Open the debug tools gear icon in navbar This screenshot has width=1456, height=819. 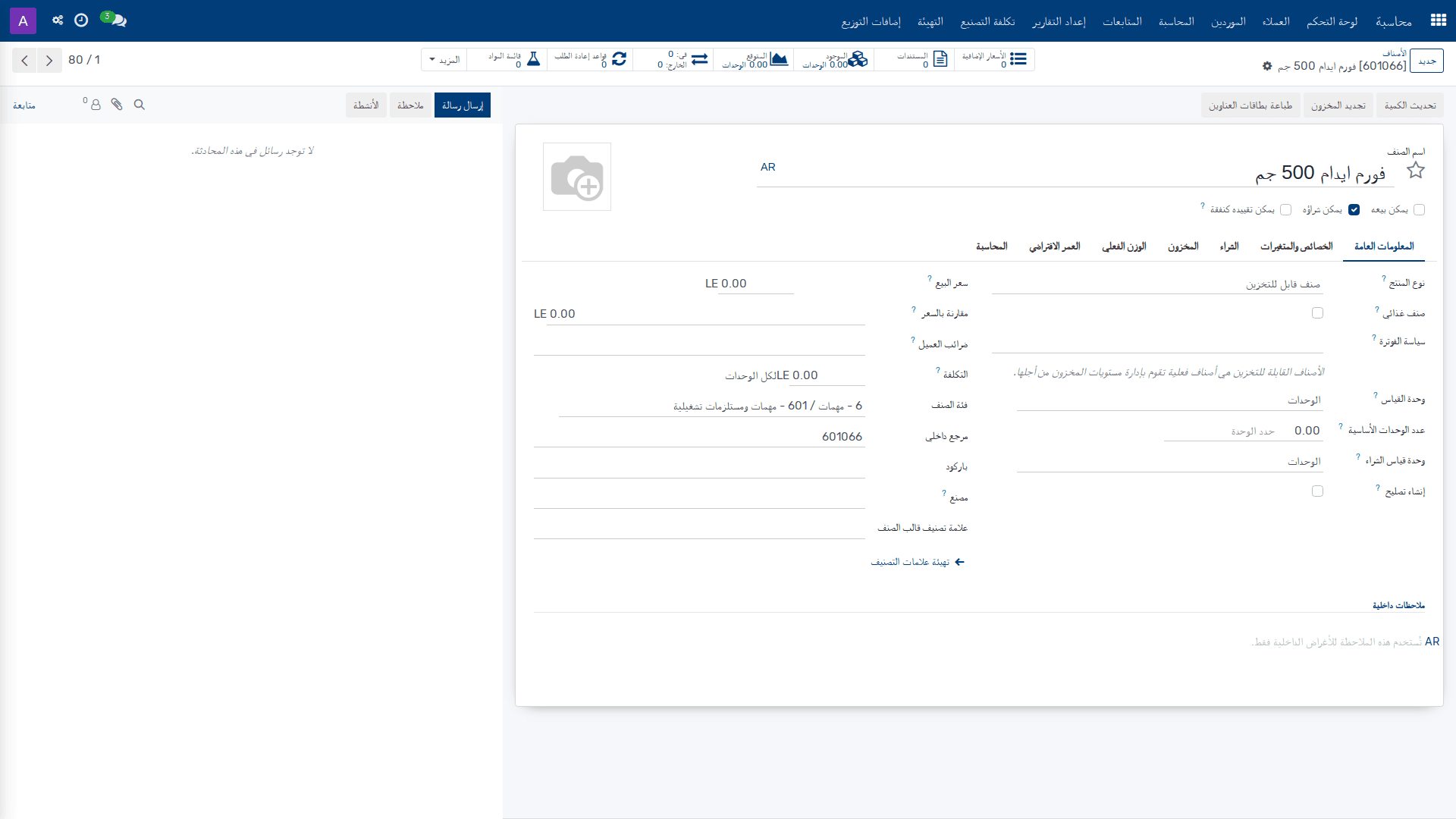(58, 20)
